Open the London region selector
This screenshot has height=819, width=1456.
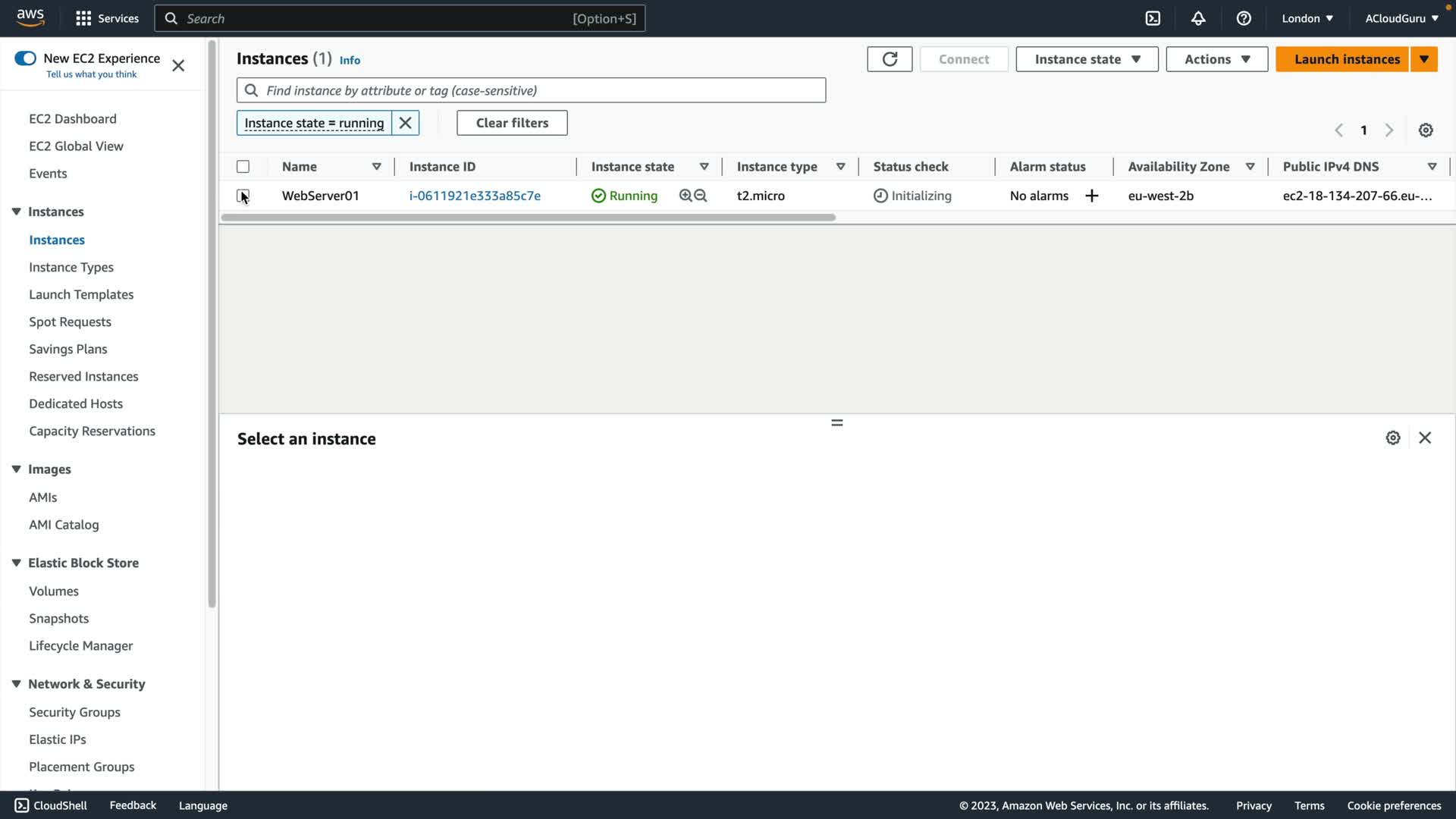1307,18
